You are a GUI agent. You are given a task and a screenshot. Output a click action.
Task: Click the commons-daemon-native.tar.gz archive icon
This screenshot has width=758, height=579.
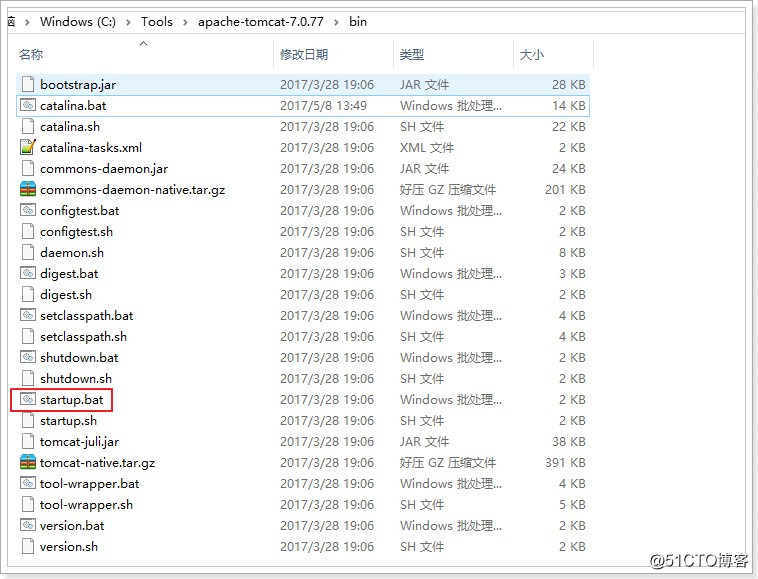pos(28,189)
